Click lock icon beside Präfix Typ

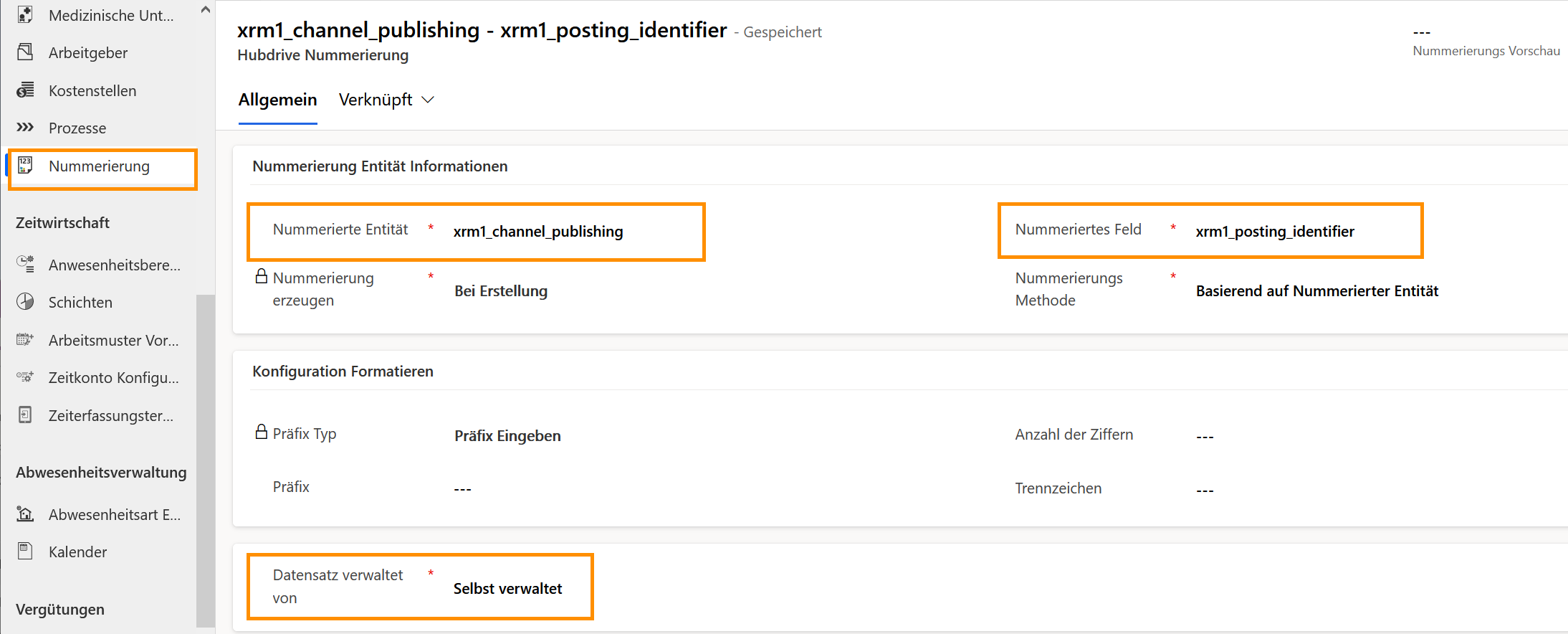coord(262,432)
